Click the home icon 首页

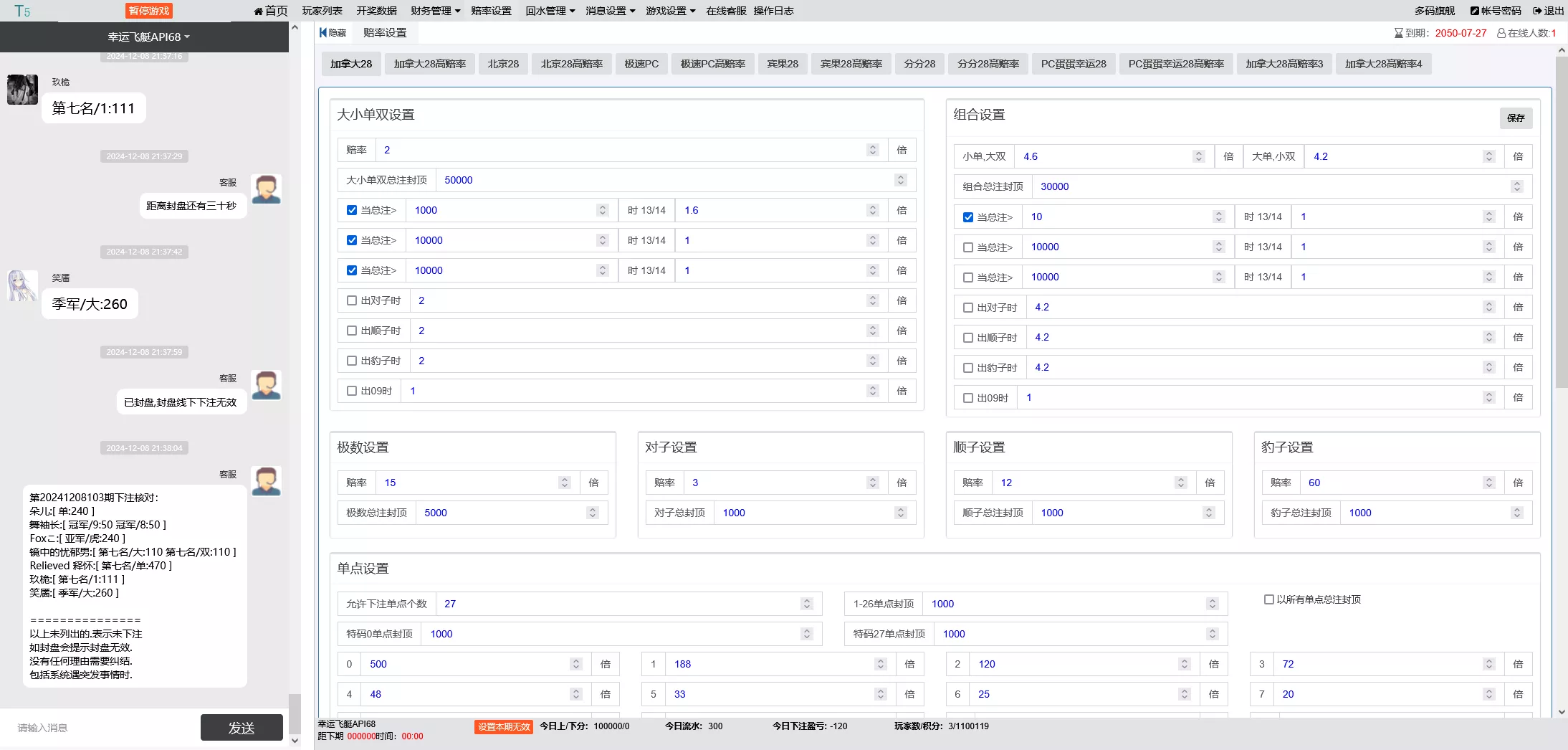tap(259, 11)
